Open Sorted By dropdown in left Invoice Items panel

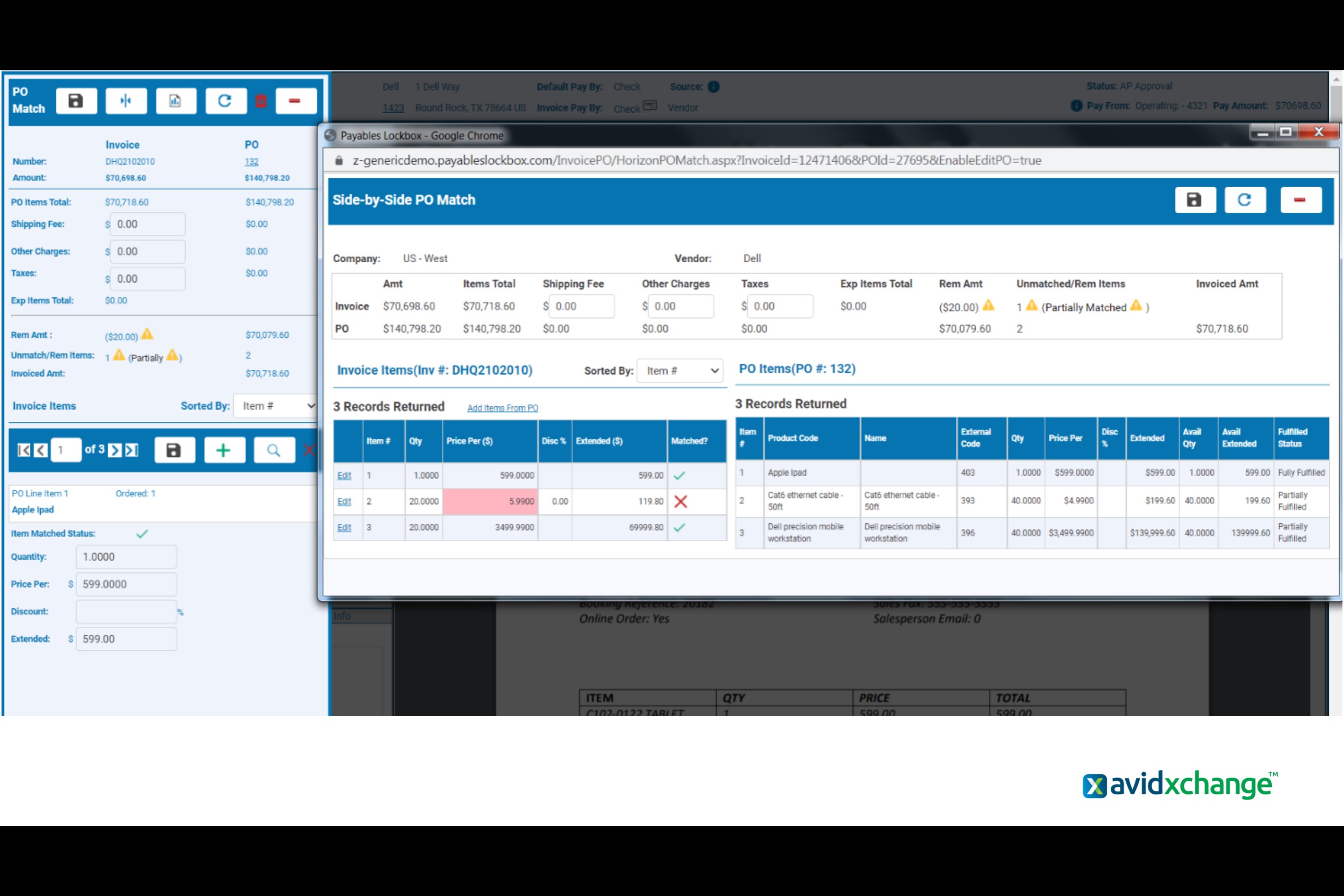coord(276,406)
